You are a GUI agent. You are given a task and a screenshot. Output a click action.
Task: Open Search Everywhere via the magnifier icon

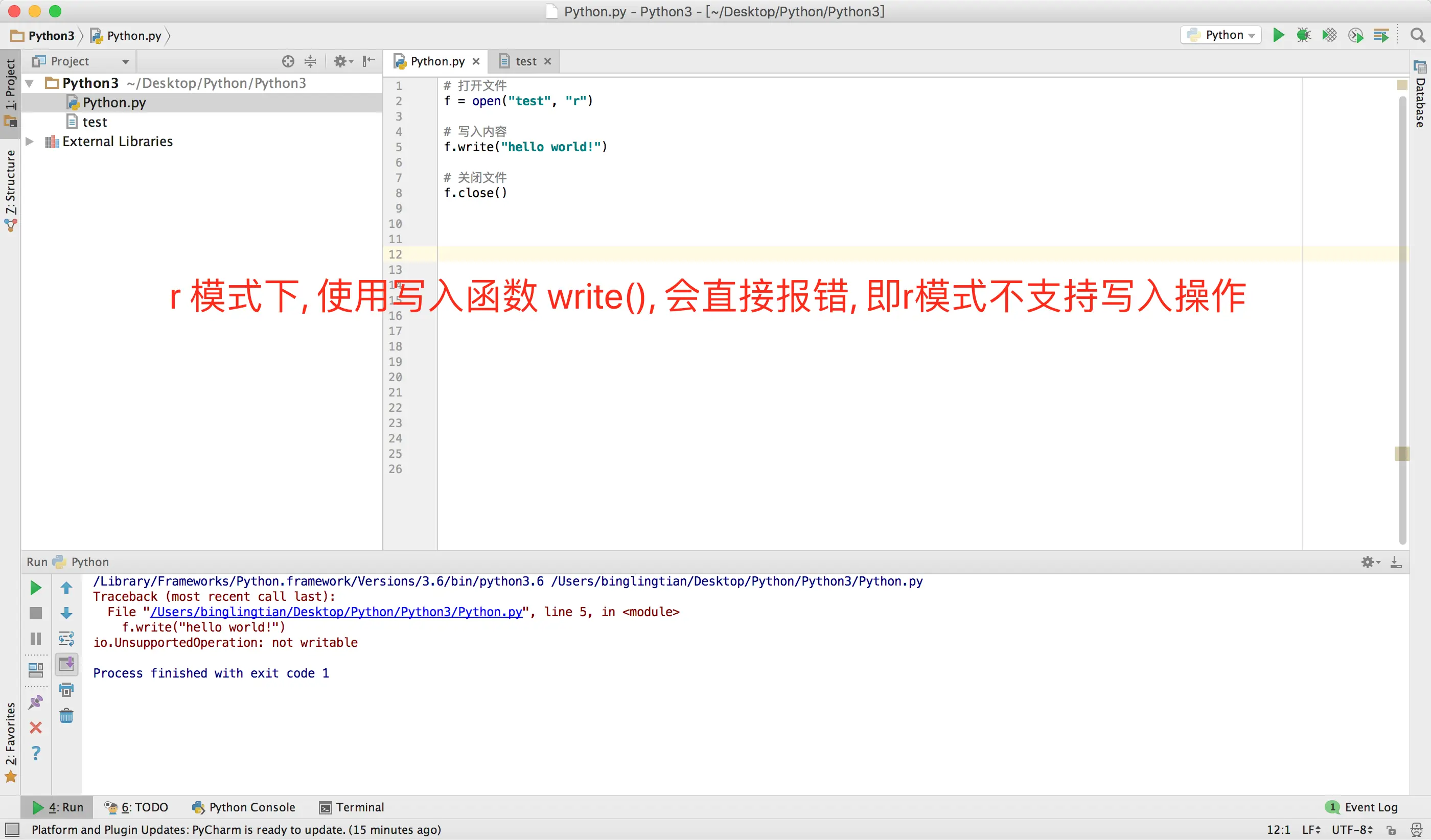(1417, 35)
